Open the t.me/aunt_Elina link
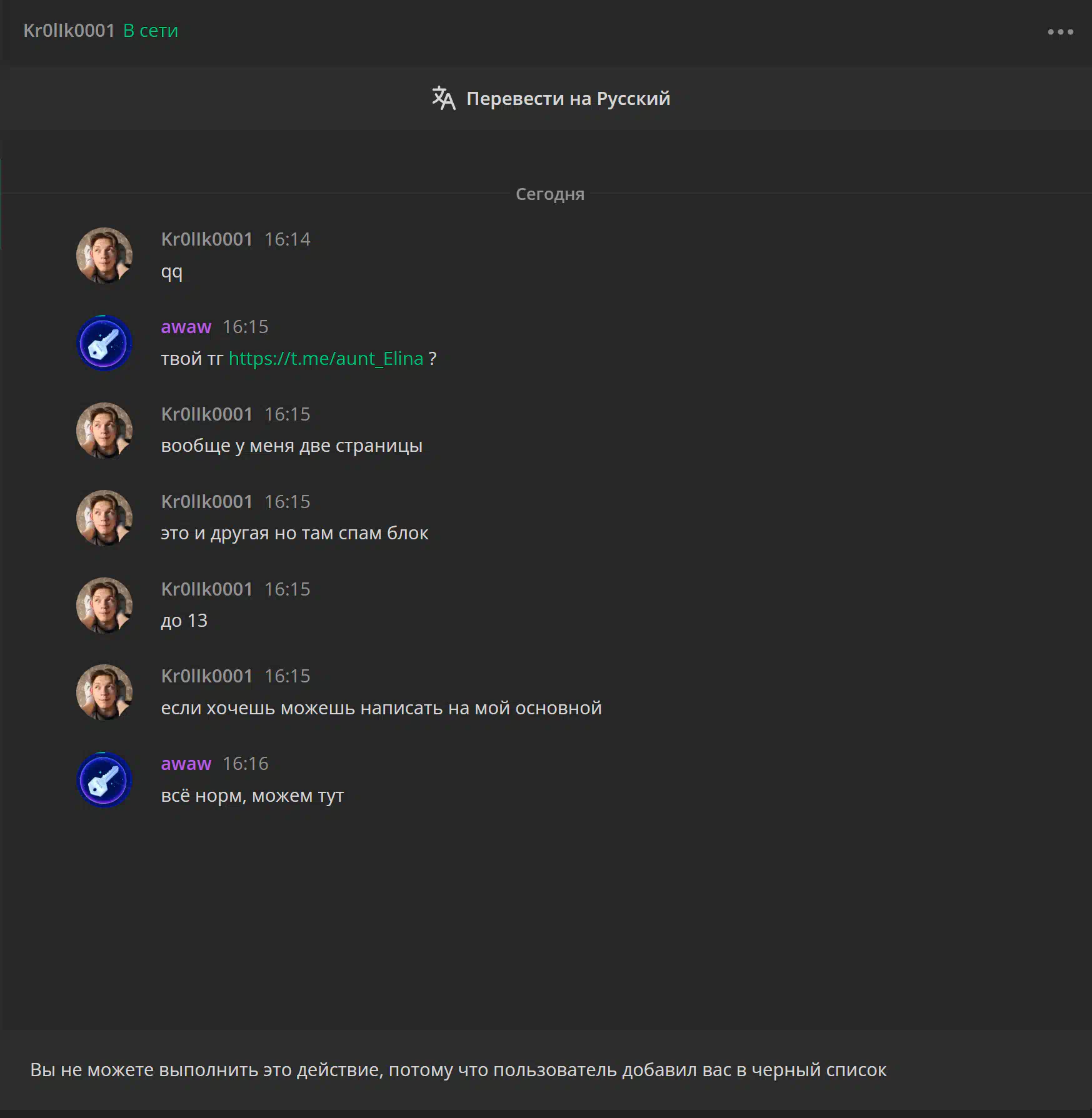Screen dimensions: 1092x1118 point(326,359)
